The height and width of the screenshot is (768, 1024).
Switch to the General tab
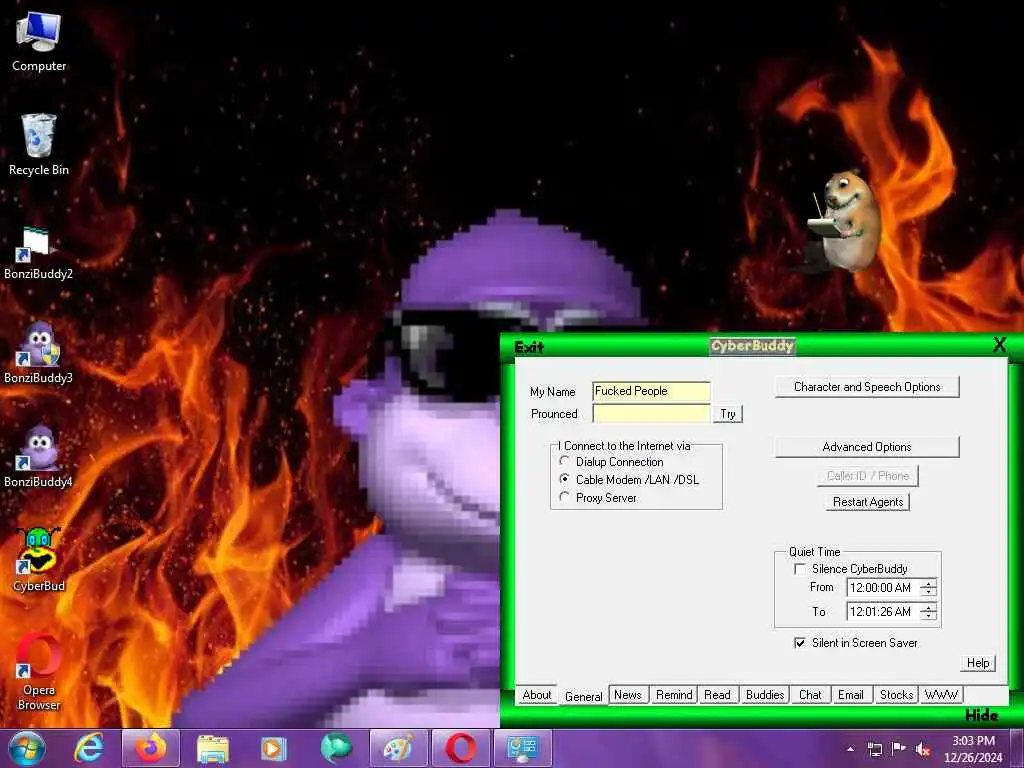583,696
